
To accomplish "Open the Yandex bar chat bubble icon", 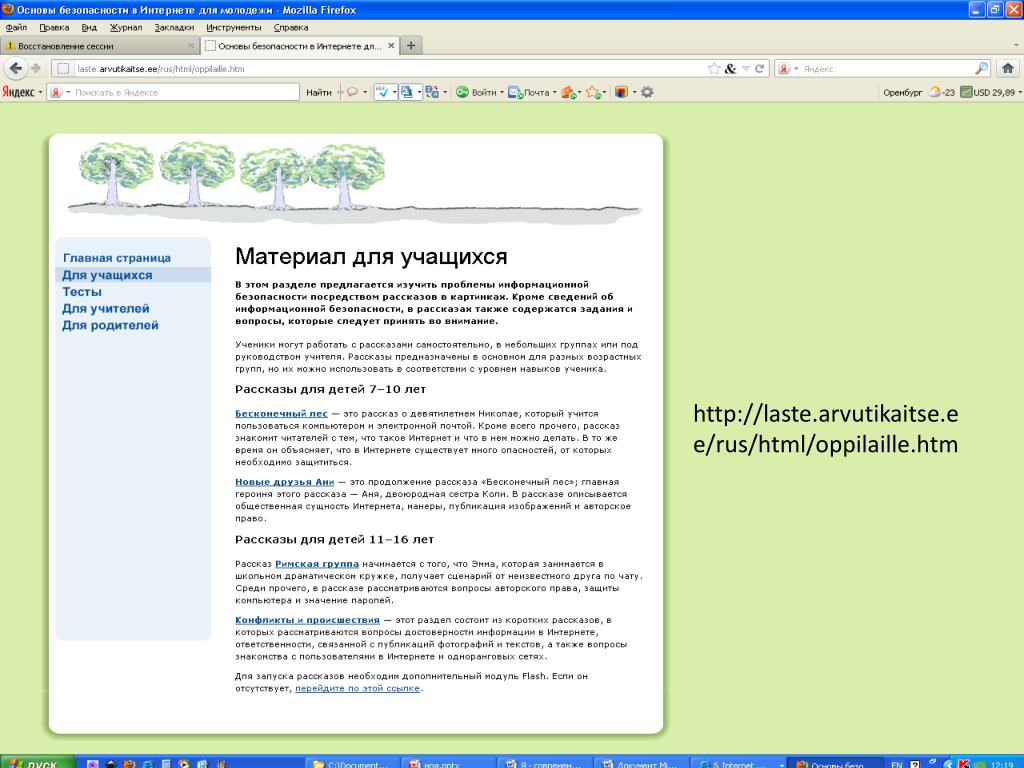I will [352, 92].
